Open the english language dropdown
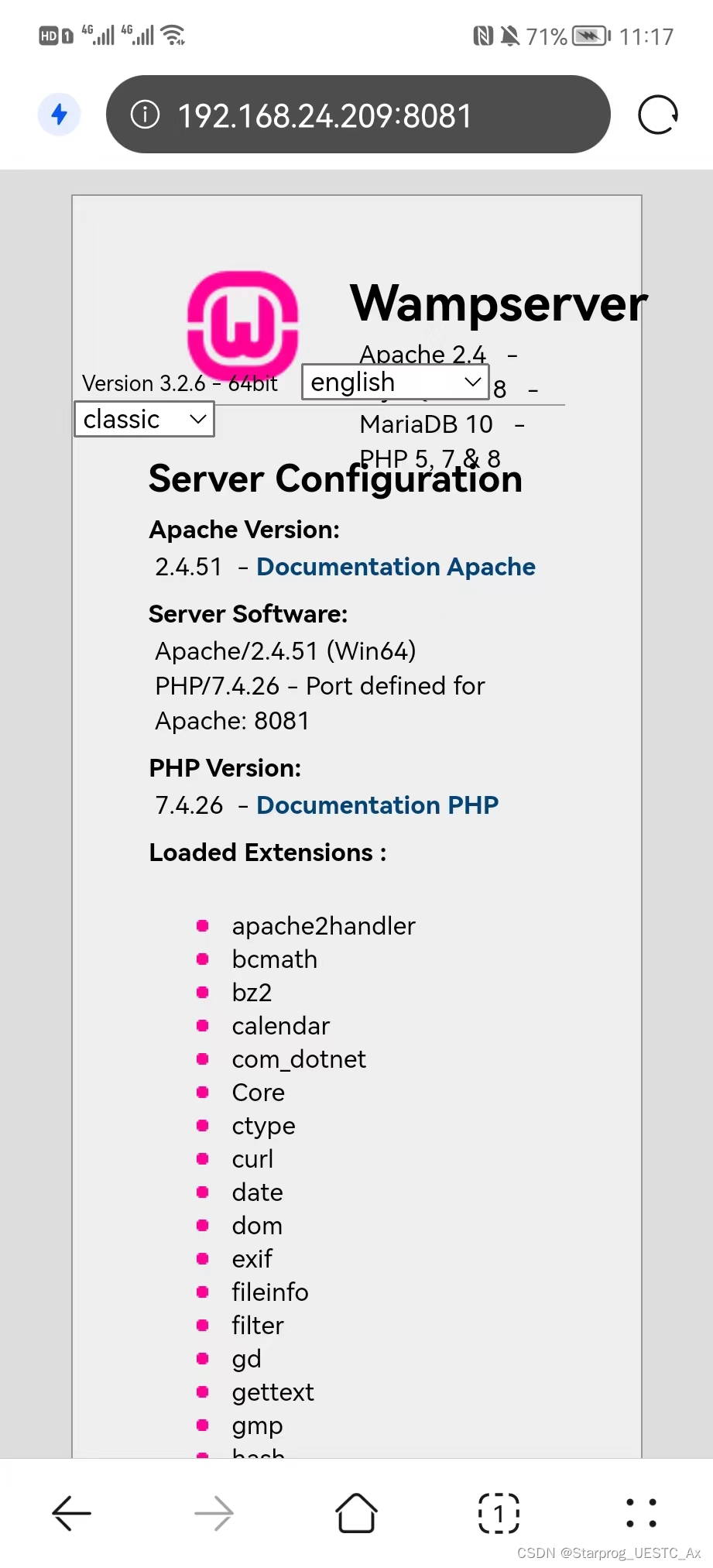The image size is (713, 1568). tap(395, 383)
